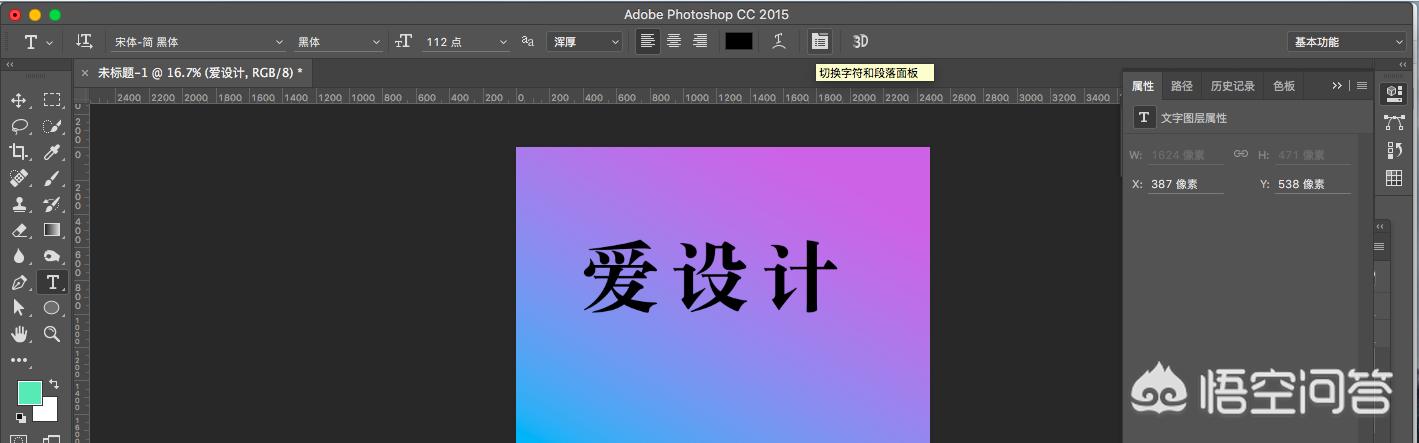The image size is (1419, 443).
Task: Open Properties panel flyout menu
Action: tap(1362, 86)
